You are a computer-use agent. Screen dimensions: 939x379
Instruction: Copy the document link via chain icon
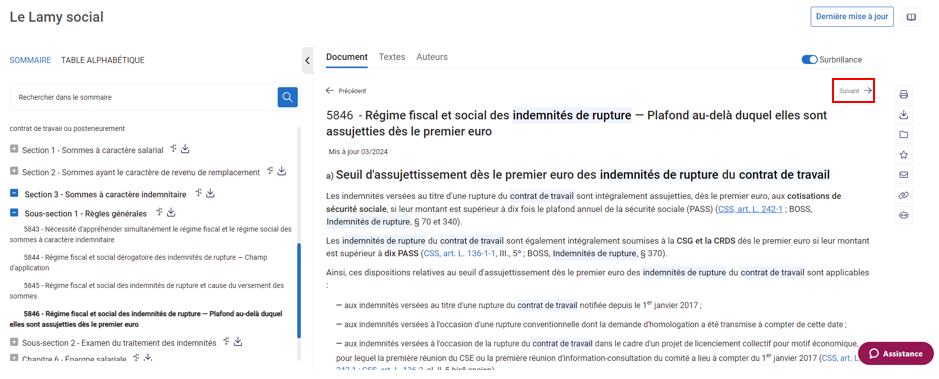pyautogui.click(x=904, y=195)
